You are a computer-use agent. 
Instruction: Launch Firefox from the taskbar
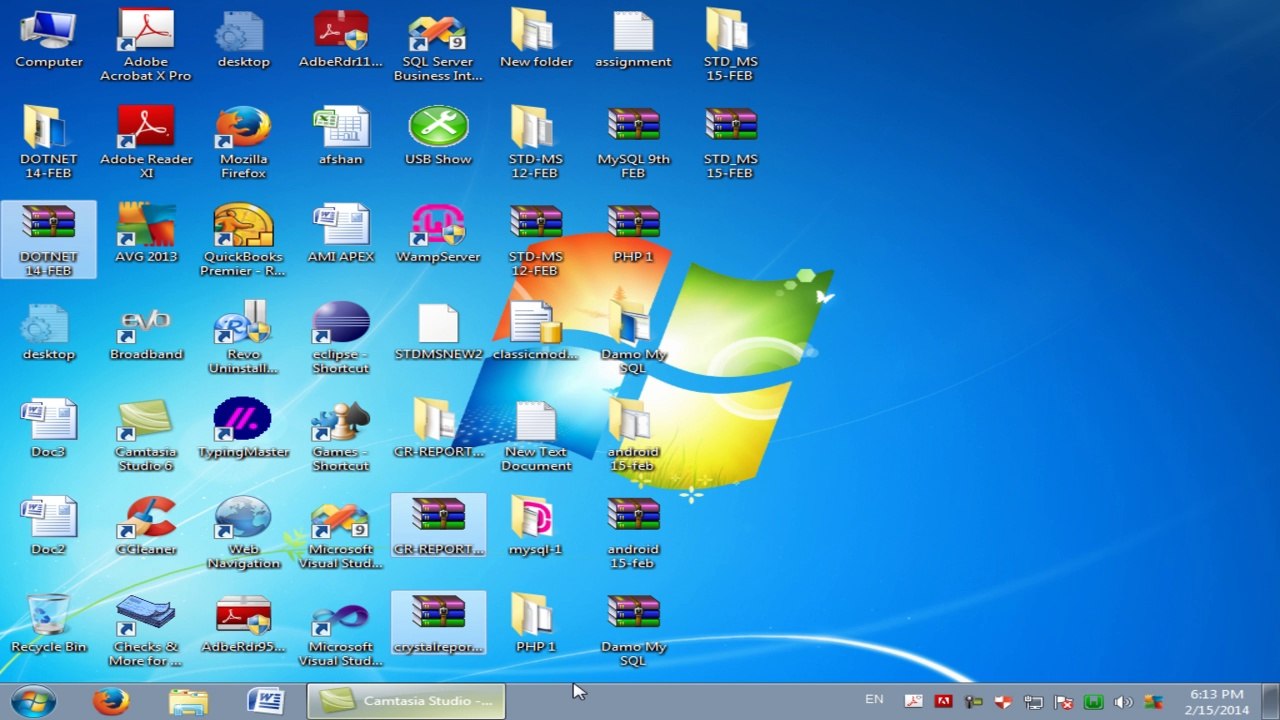click(111, 701)
